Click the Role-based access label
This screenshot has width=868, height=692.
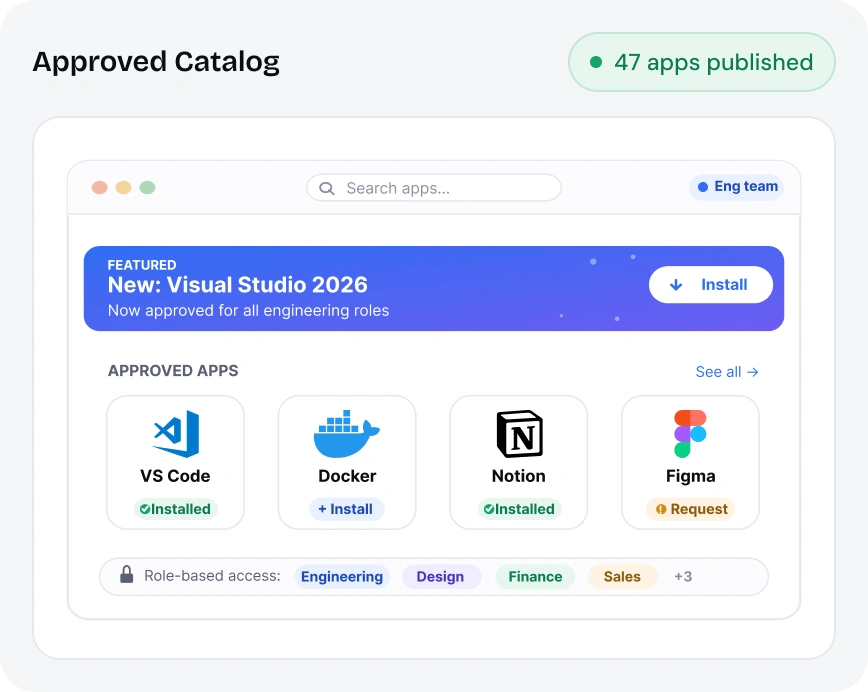[x=213, y=576]
